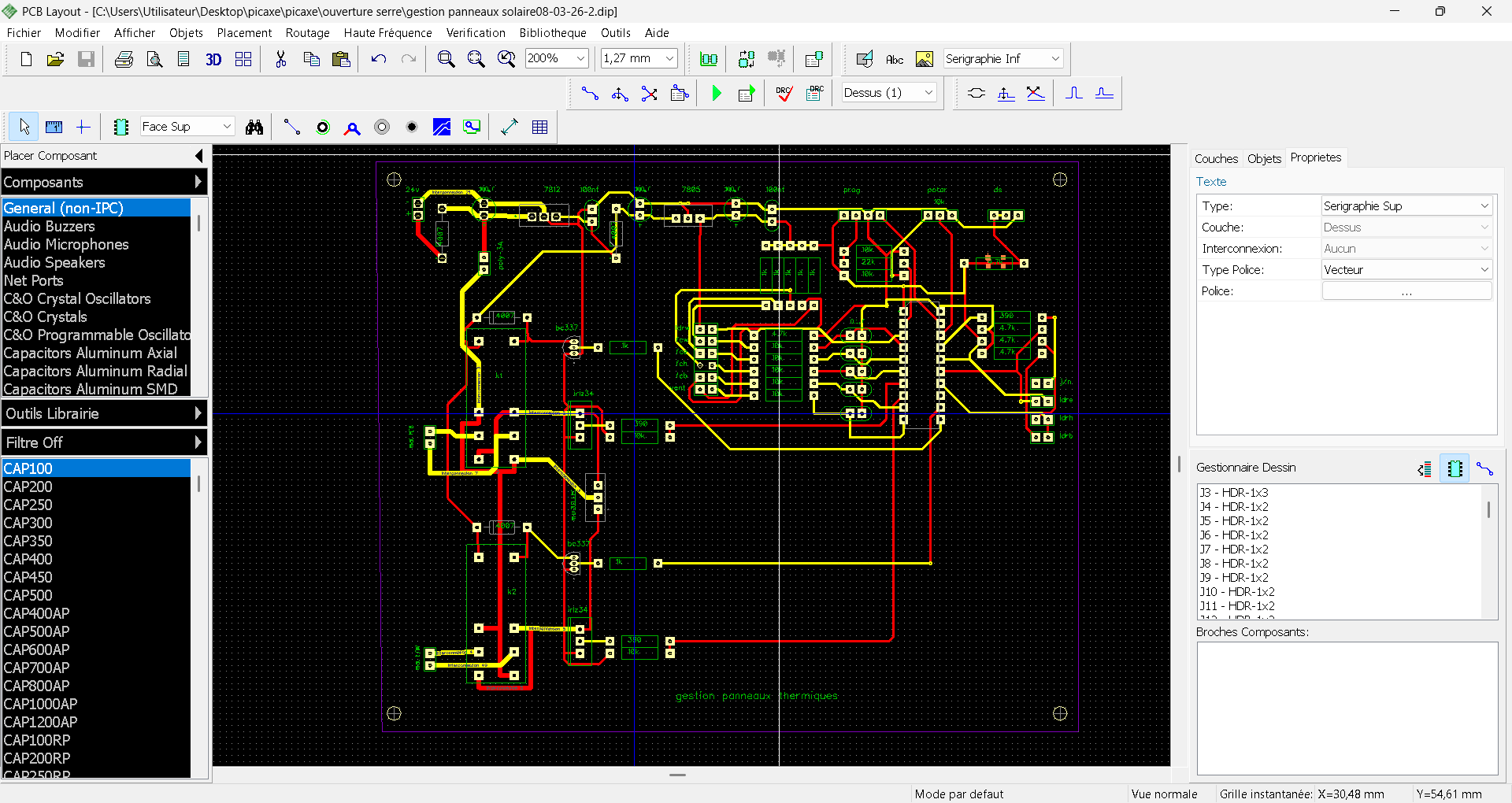This screenshot has width=1512, height=803.
Task: Toggle components view in Gestionnaire Dessin
Action: [x=1455, y=469]
